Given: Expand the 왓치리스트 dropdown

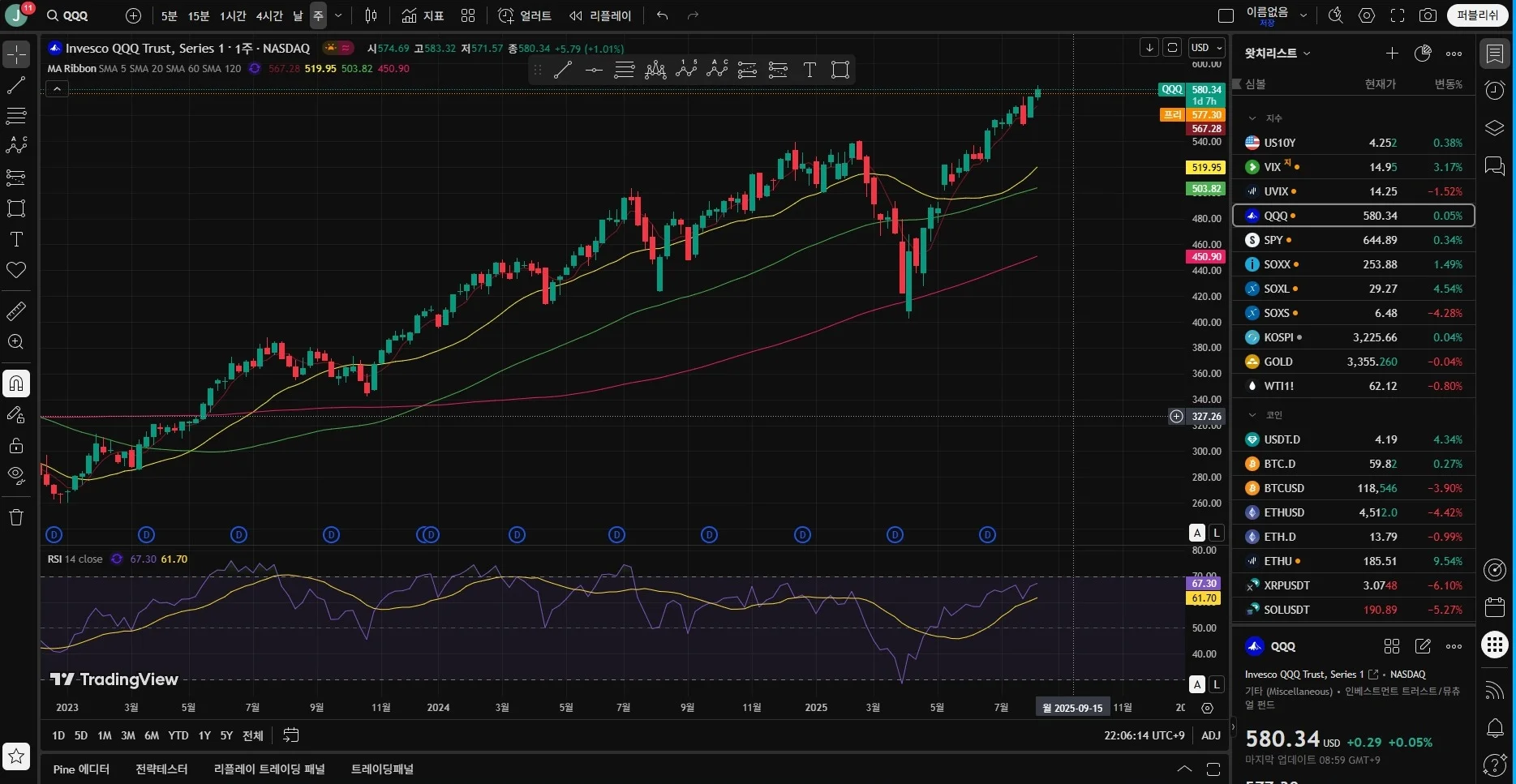Looking at the screenshot, I should tap(1278, 54).
